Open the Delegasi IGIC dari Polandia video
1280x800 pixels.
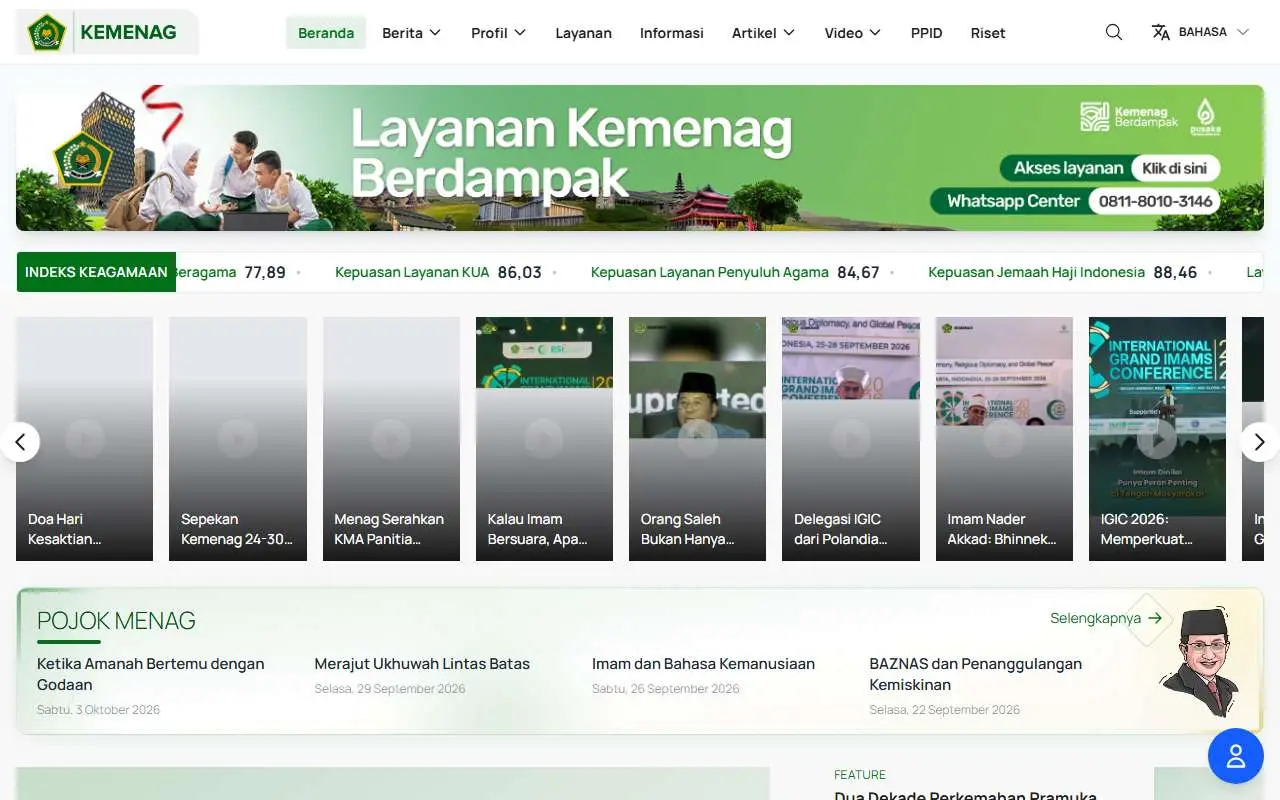tap(851, 439)
